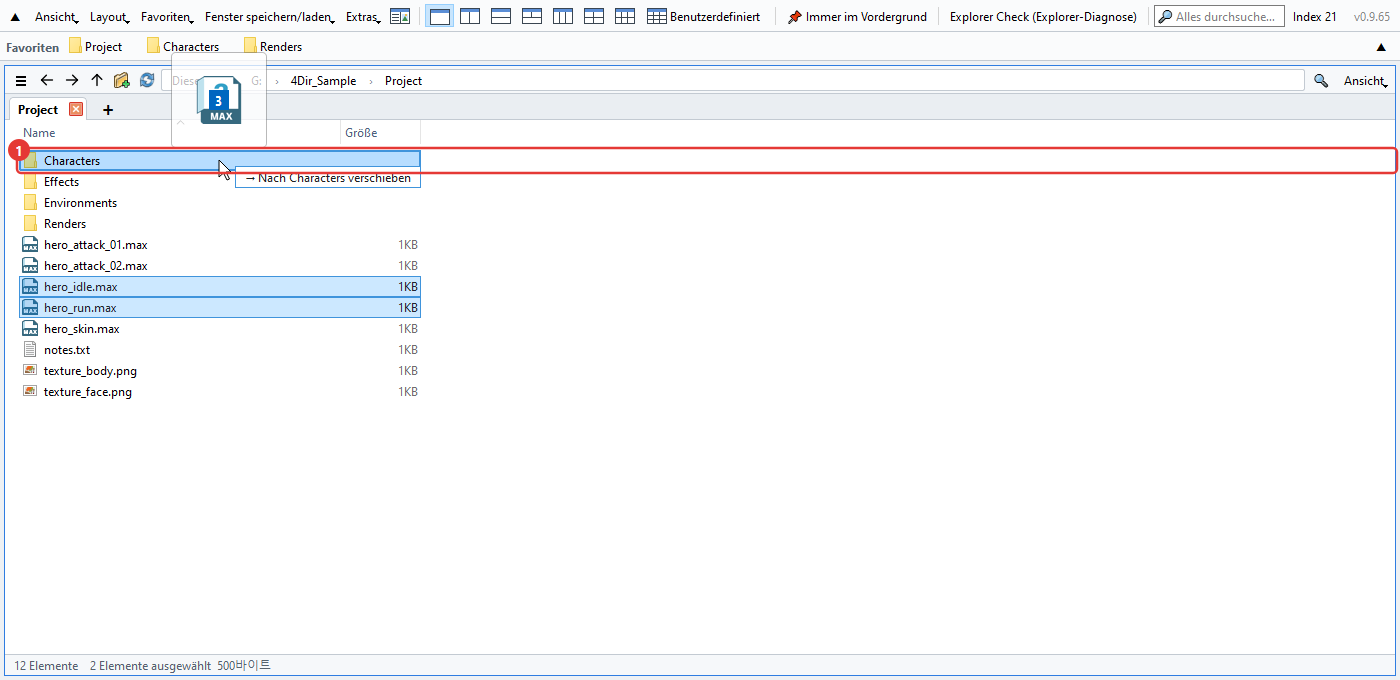Screen dimensions: 1400x680
Task: Switch to two vertical panes layout
Action: (470, 16)
